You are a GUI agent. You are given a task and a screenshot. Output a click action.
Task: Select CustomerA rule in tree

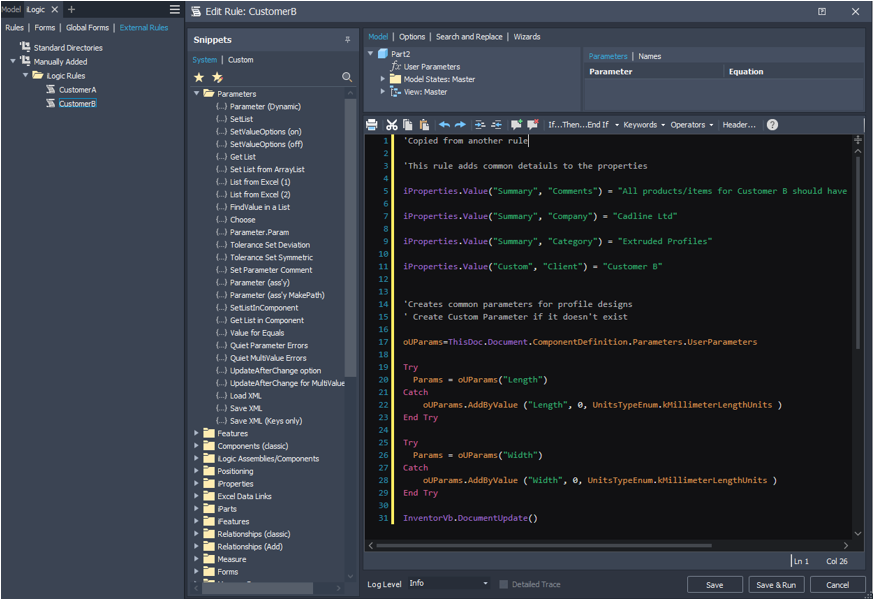coord(77,90)
